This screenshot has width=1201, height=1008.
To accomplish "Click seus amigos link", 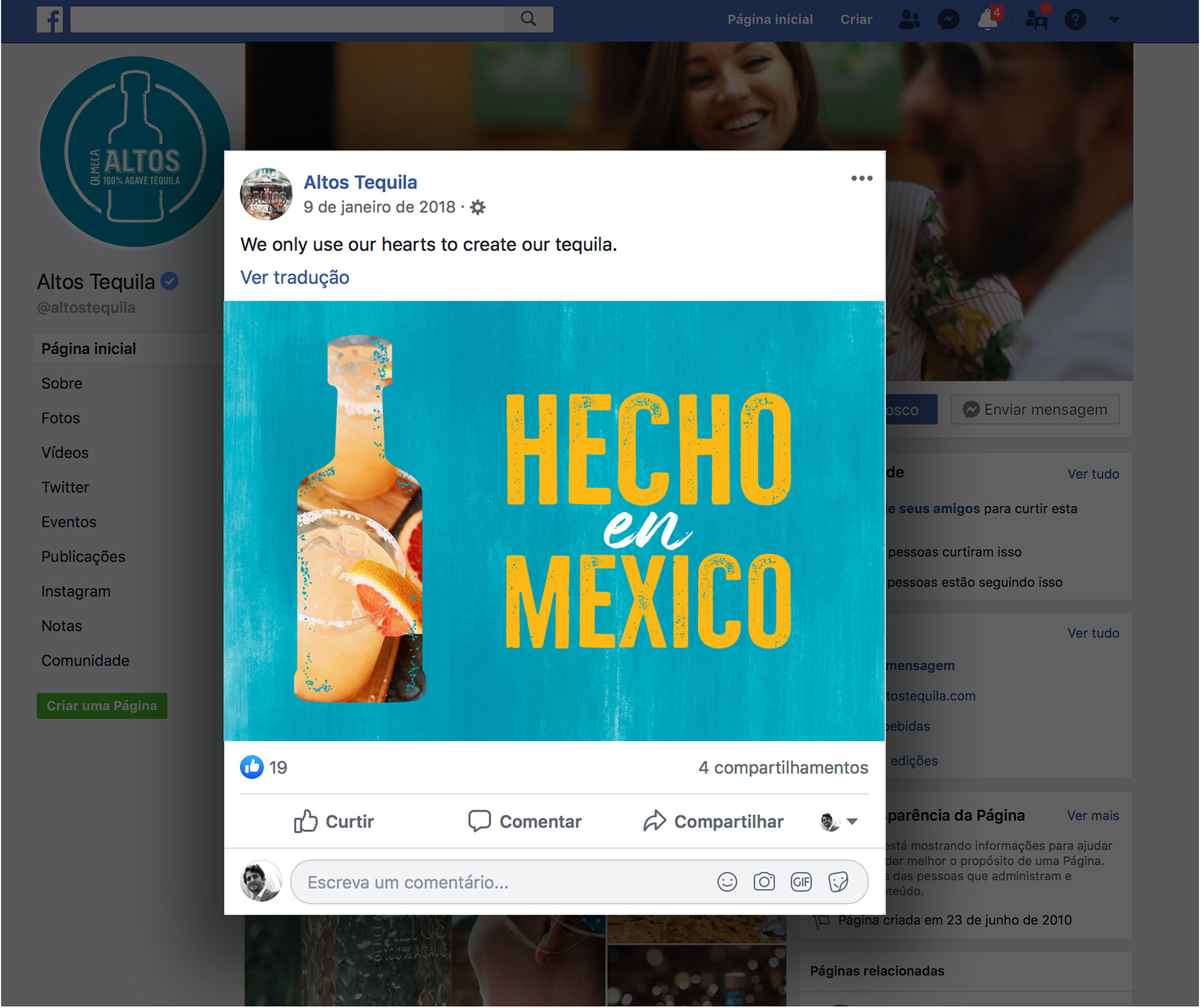I will (x=939, y=509).
